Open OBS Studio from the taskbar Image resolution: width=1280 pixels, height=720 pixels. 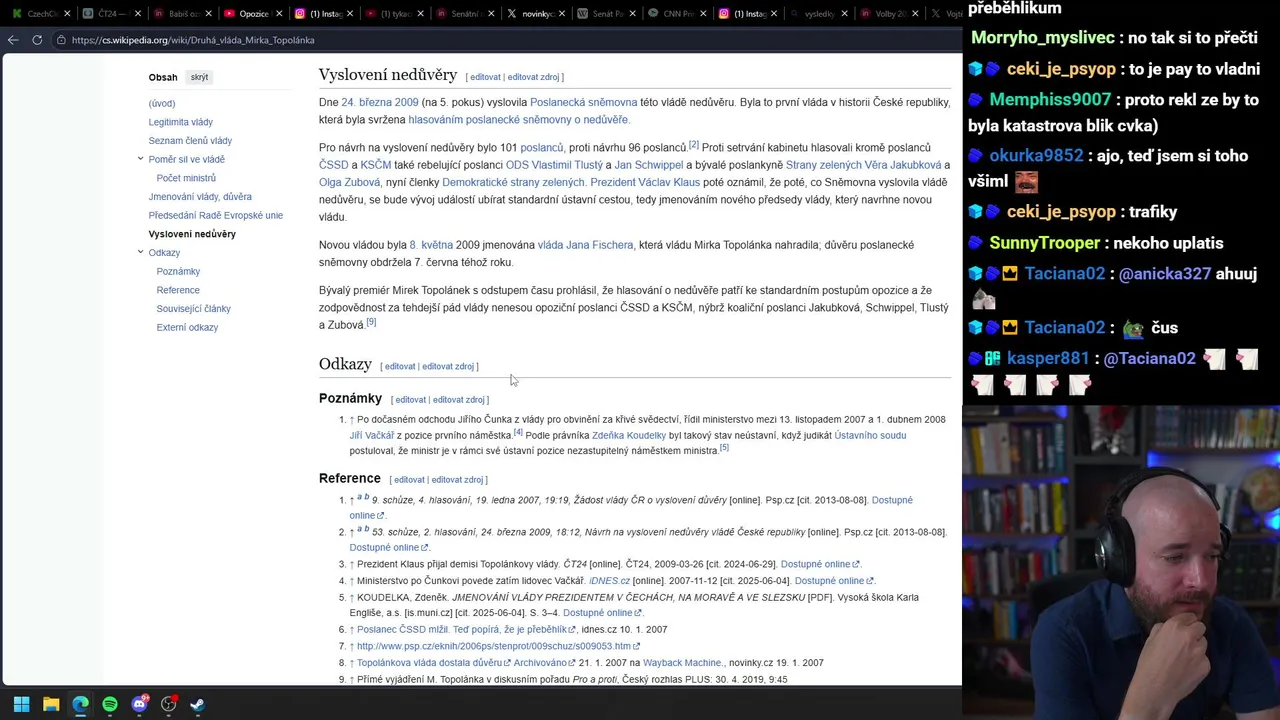coord(168,704)
